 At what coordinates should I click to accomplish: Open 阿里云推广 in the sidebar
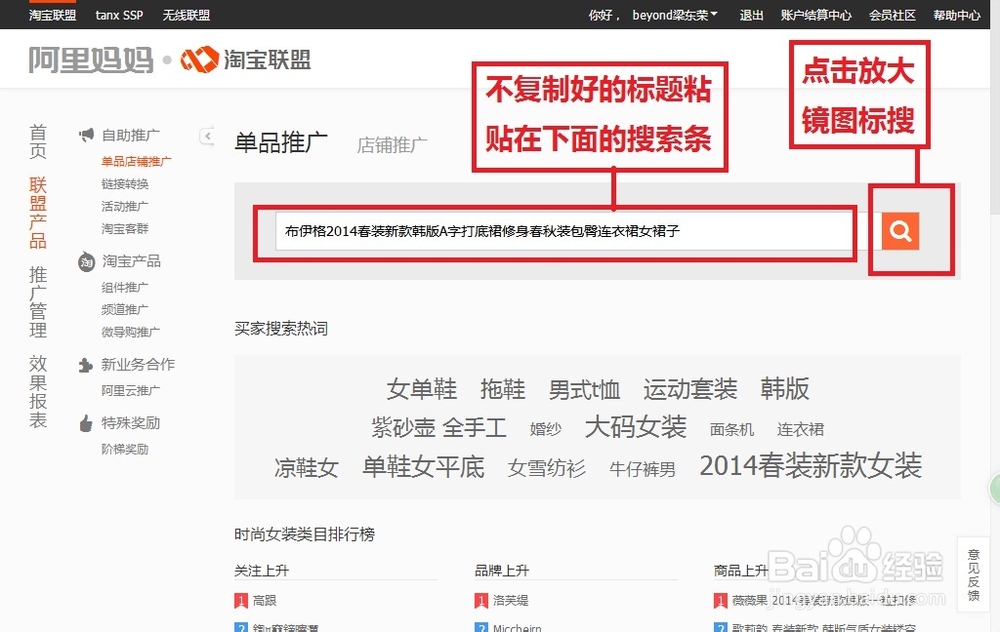coord(131,390)
